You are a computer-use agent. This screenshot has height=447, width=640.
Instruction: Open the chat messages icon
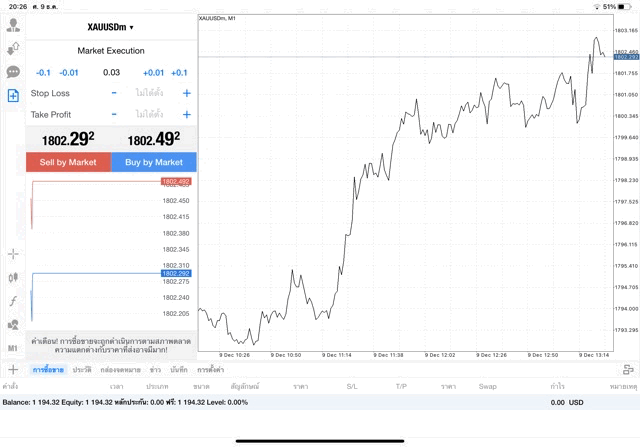pyautogui.click(x=13, y=72)
